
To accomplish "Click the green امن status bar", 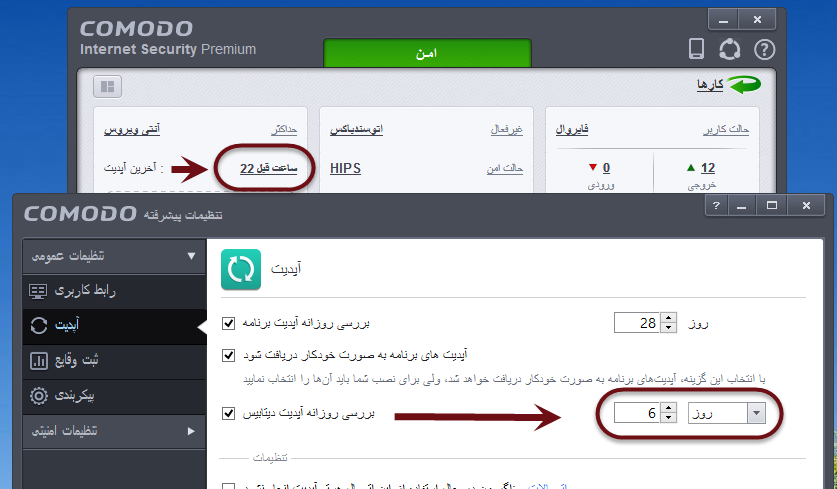I will tap(427, 53).
